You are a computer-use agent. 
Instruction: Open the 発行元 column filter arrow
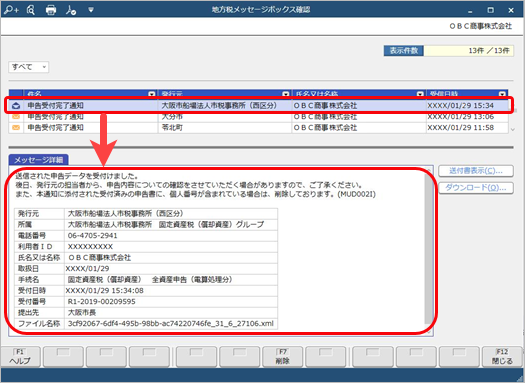286,94
